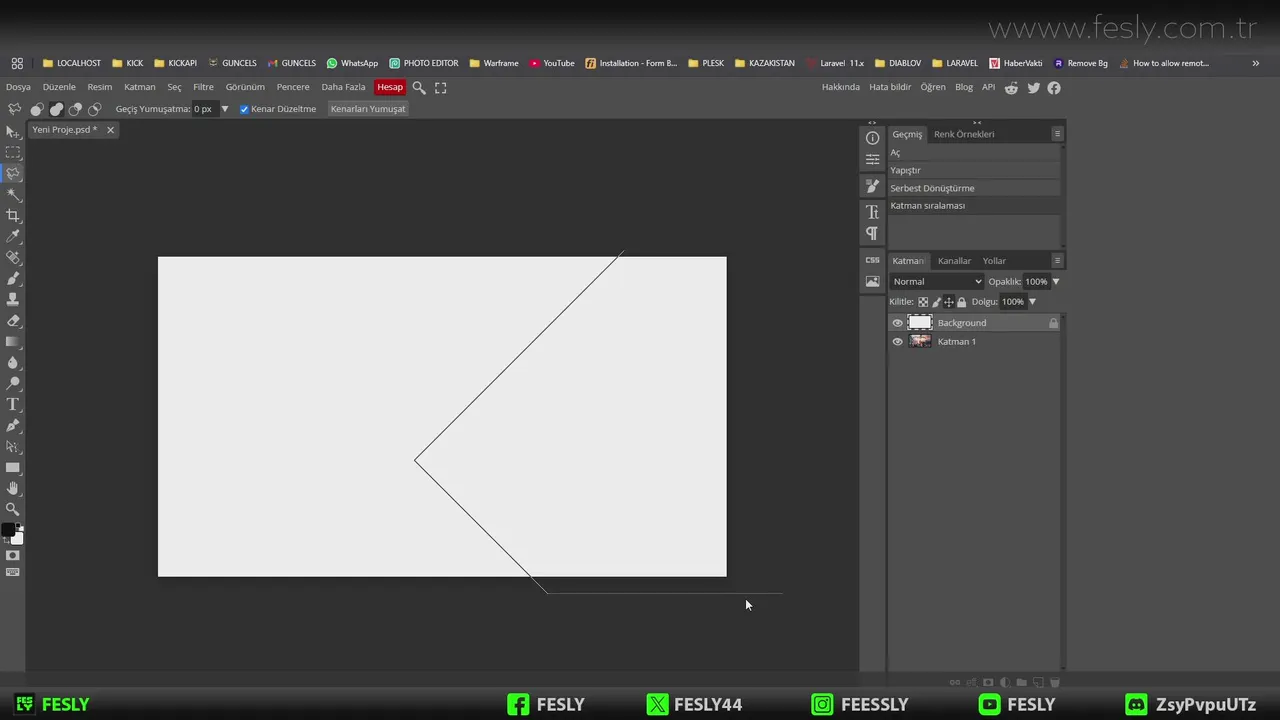The width and height of the screenshot is (1280, 720).
Task: Open the Dosya menu
Action: [x=18, y=87]
